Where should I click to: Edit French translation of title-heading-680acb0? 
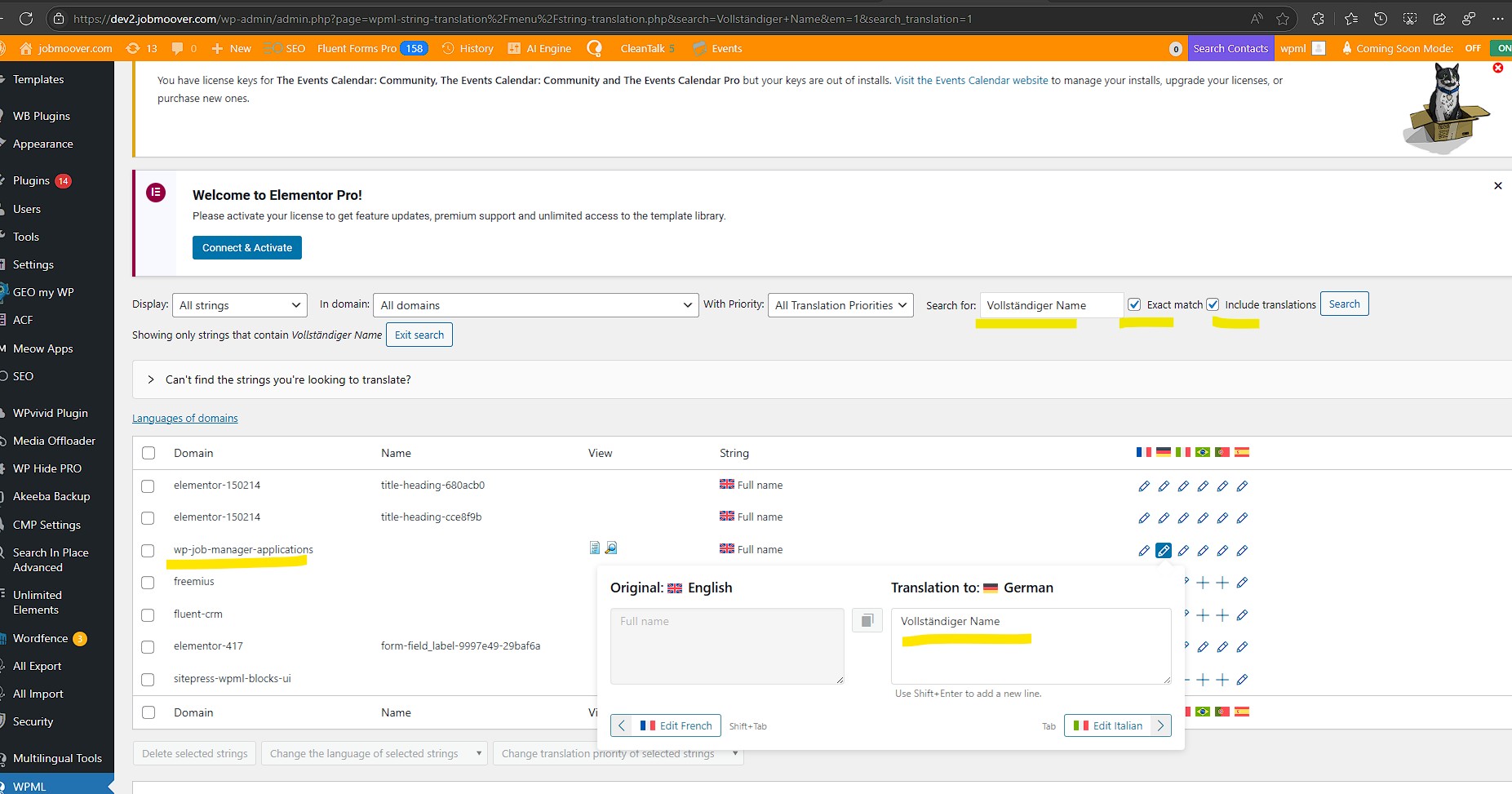tap(1144, 486)
